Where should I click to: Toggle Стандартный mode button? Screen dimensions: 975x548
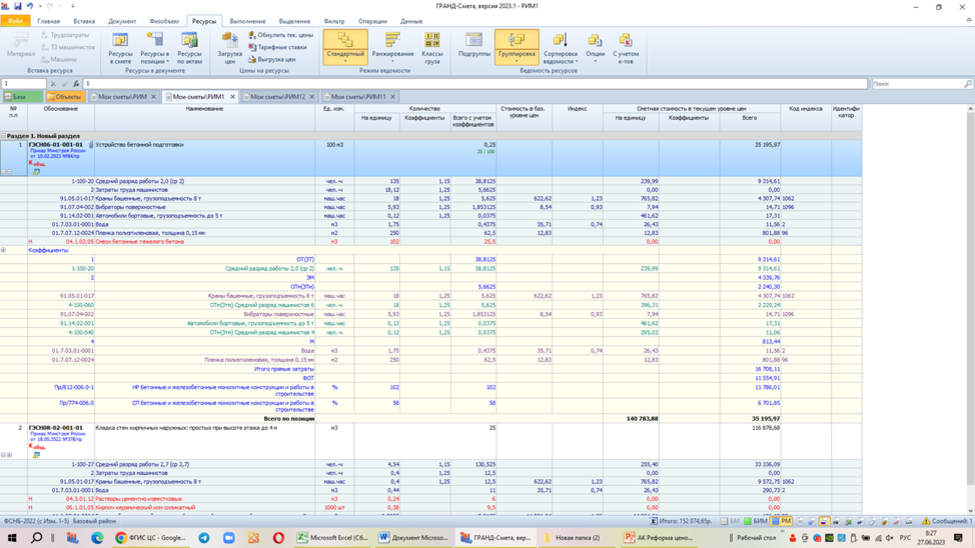point(345,47)
